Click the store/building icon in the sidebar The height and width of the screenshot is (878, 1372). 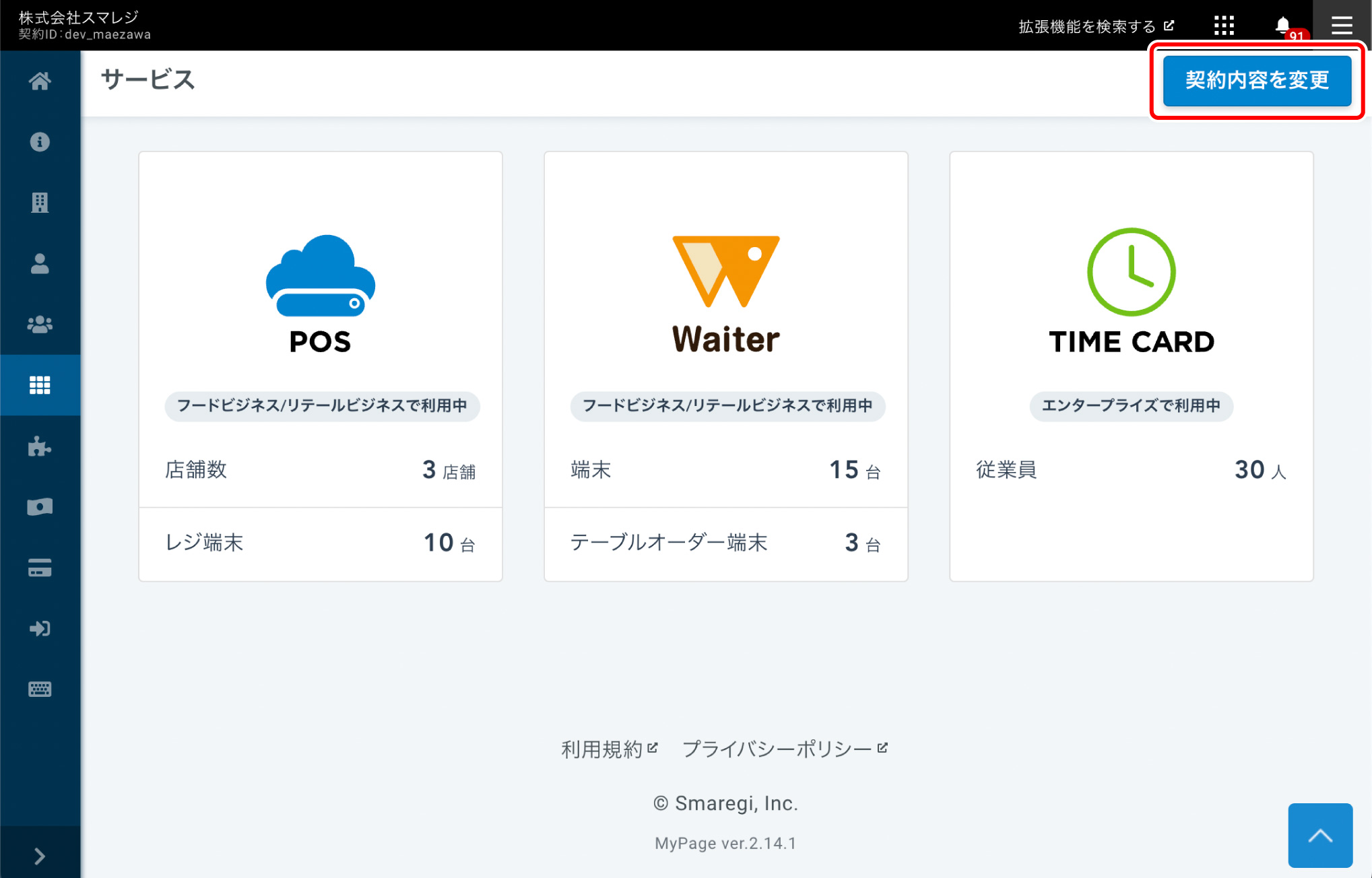(40, 203)
